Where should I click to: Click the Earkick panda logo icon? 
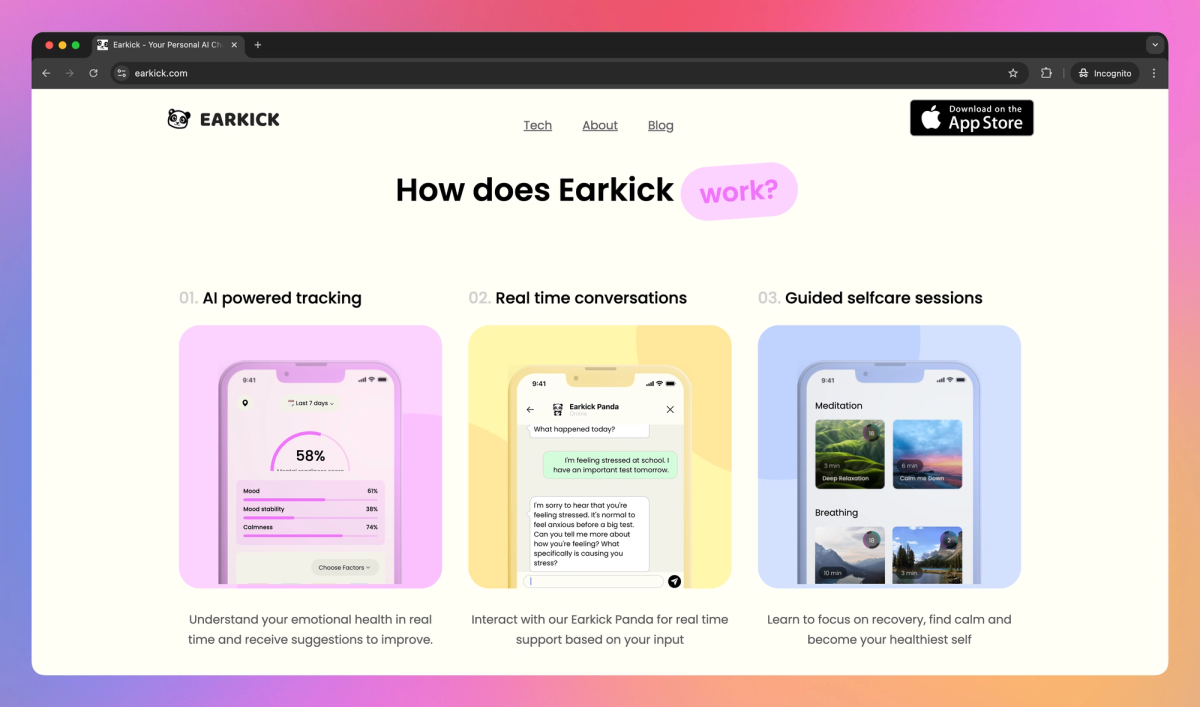tap(178, 118)
